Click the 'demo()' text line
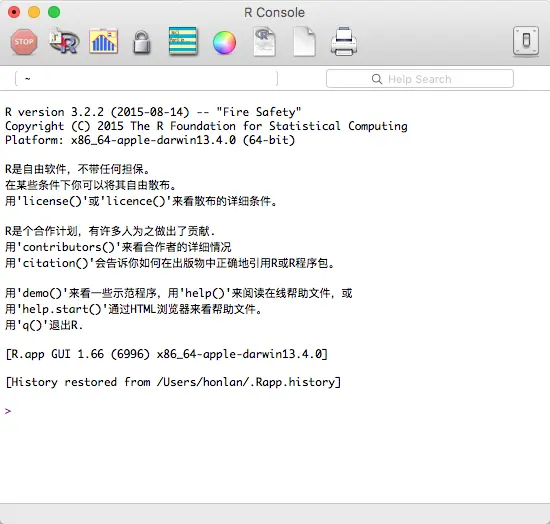This screenshot has height=524, width=550. (x=179, y=293)
